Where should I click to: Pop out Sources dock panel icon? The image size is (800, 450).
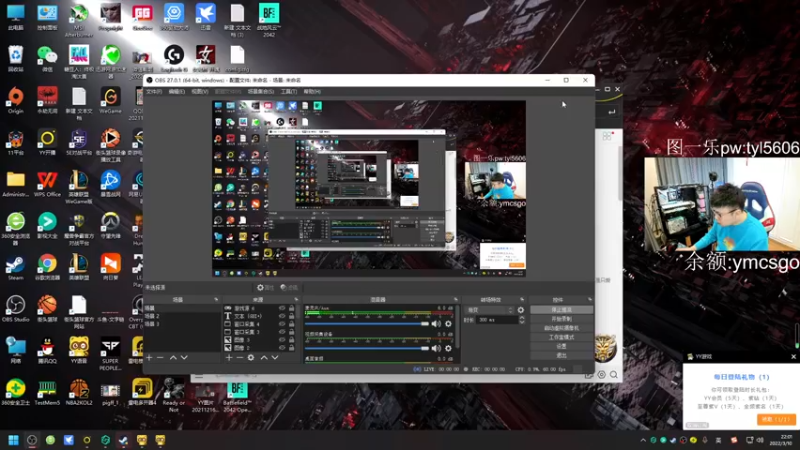point(296,299)
